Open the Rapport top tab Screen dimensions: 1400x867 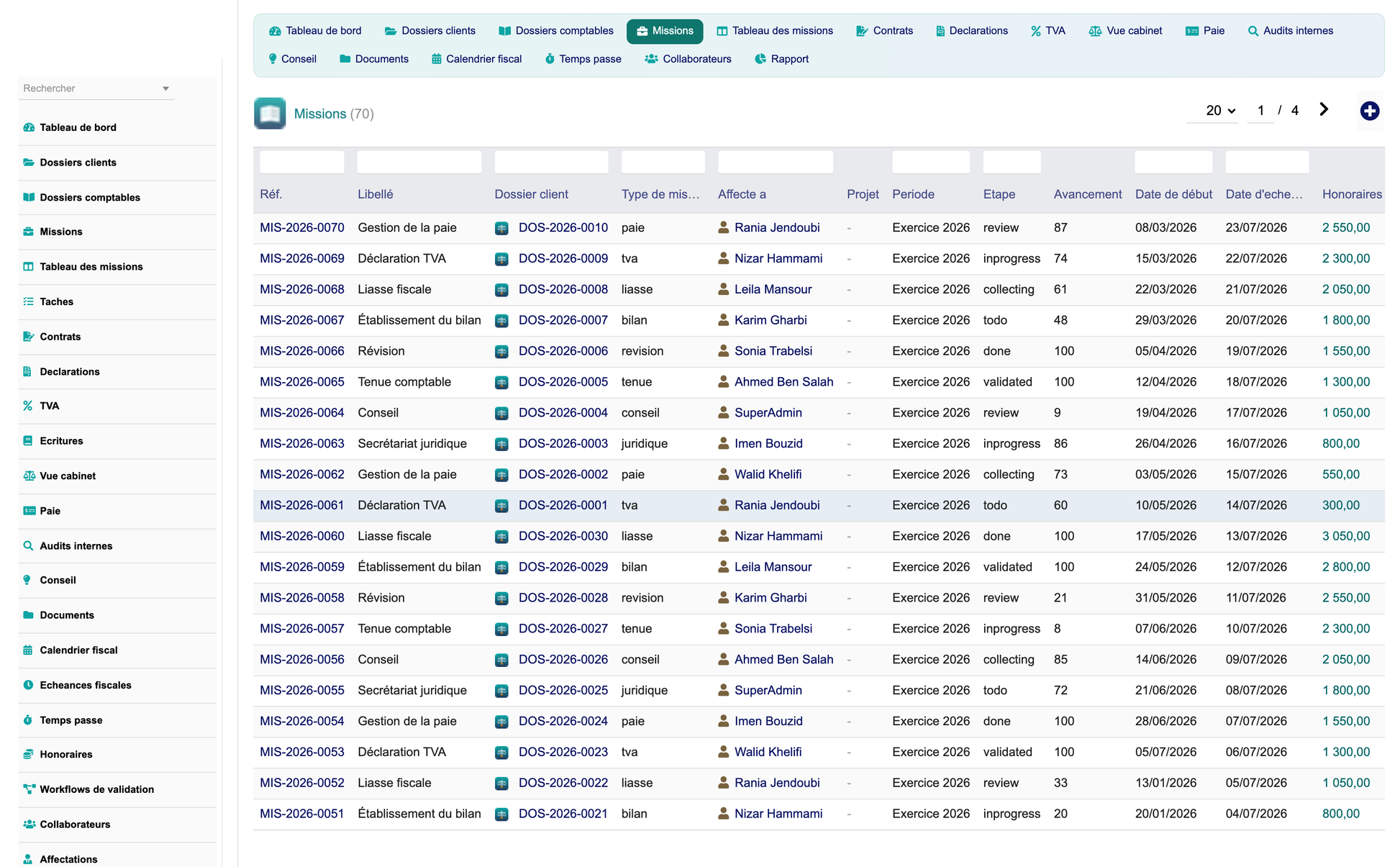coord(781,59)
